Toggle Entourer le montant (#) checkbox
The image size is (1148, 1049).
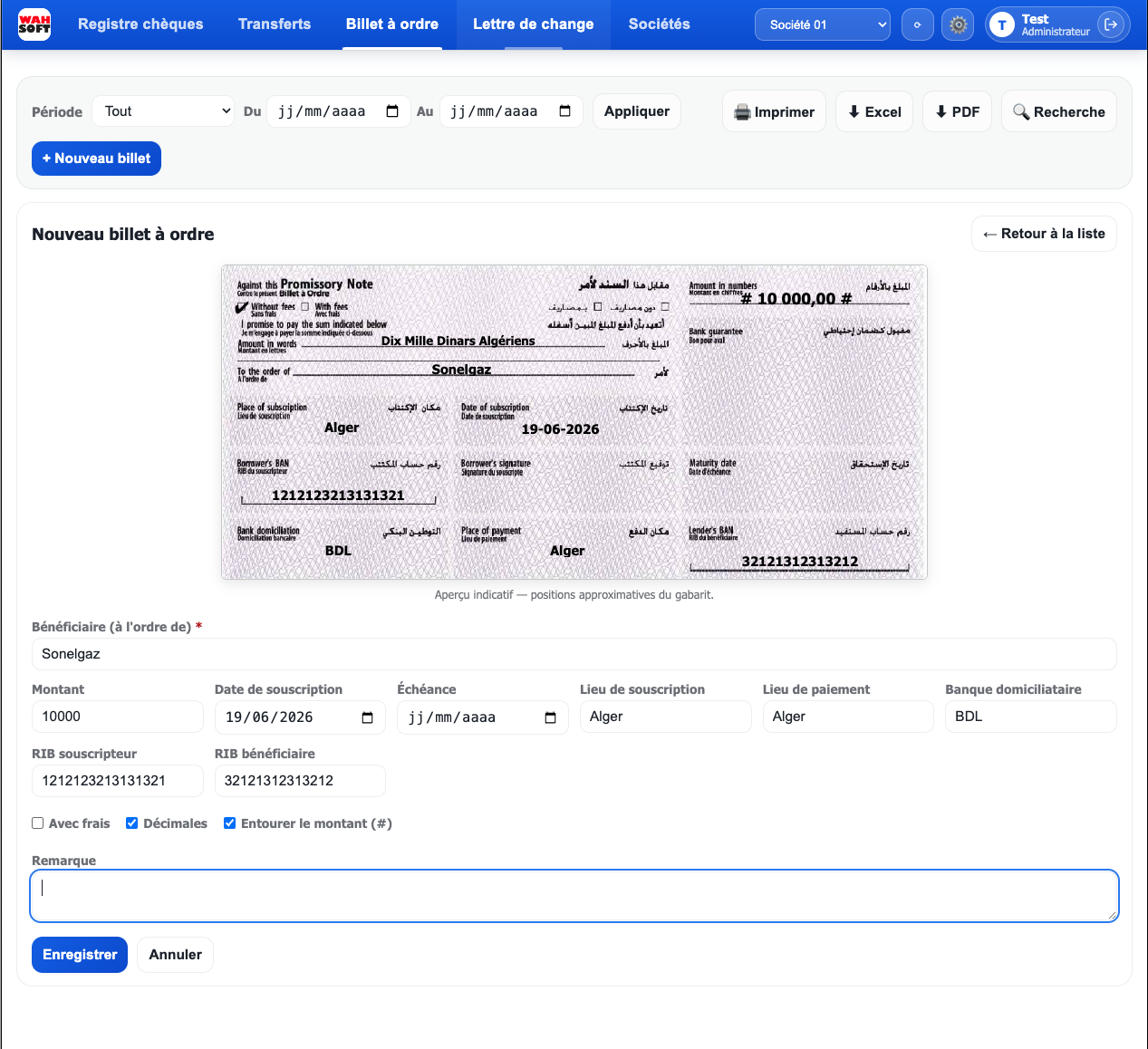230,823
